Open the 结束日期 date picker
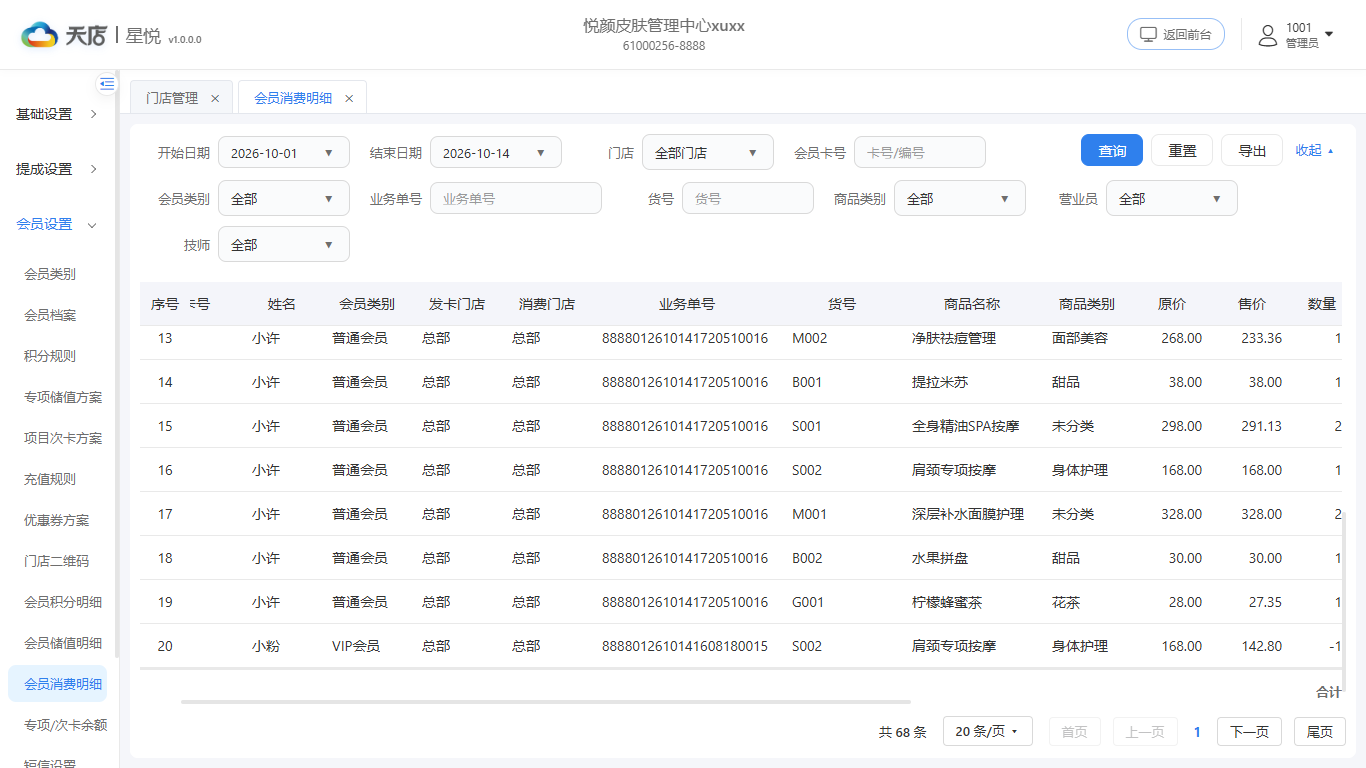Viewport: 1366px width, 768px height. point(496,153)
